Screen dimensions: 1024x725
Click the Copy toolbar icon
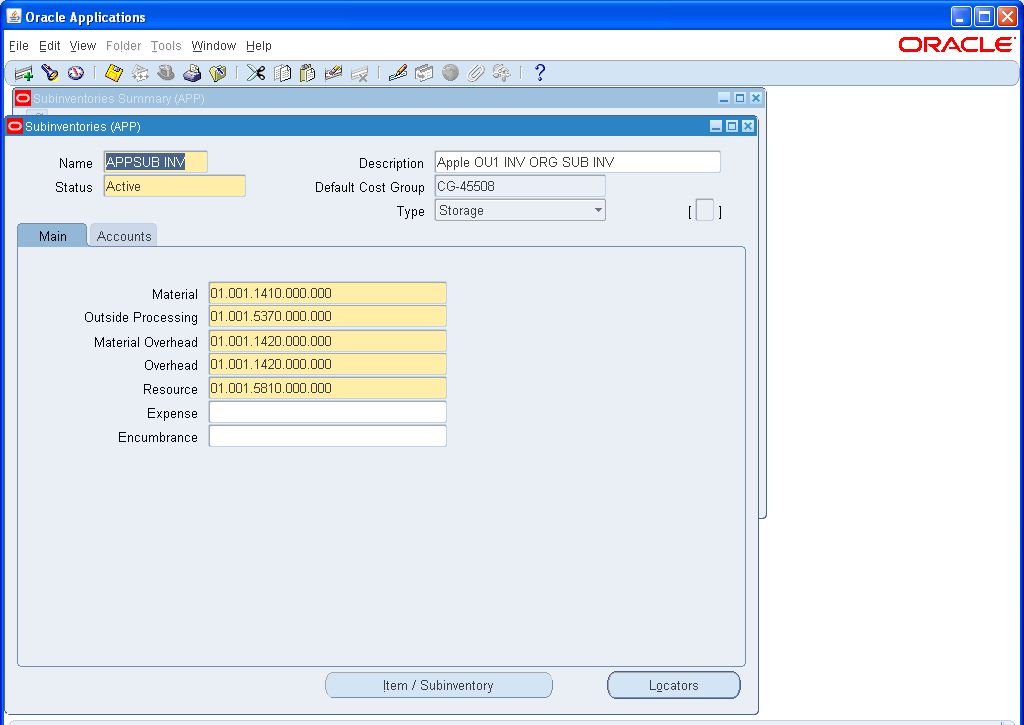click(281, 72)
